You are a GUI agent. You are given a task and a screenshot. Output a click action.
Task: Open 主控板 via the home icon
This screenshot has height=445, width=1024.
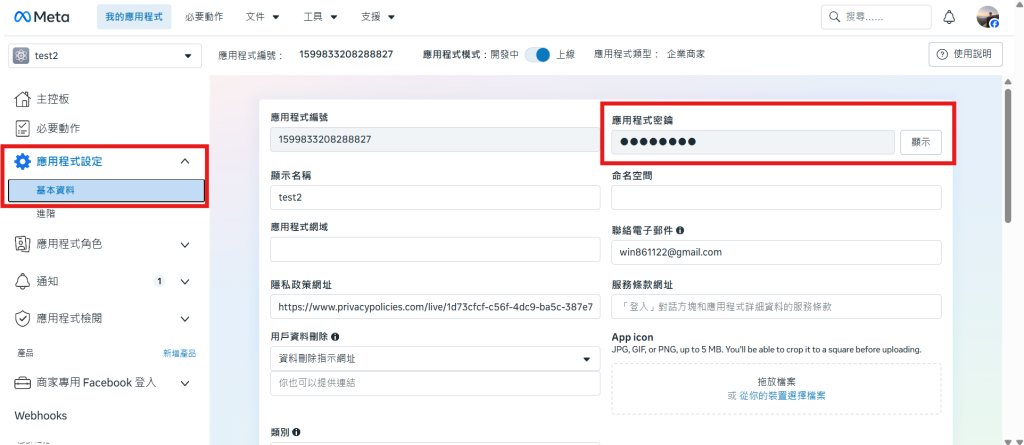click(22, 99)
